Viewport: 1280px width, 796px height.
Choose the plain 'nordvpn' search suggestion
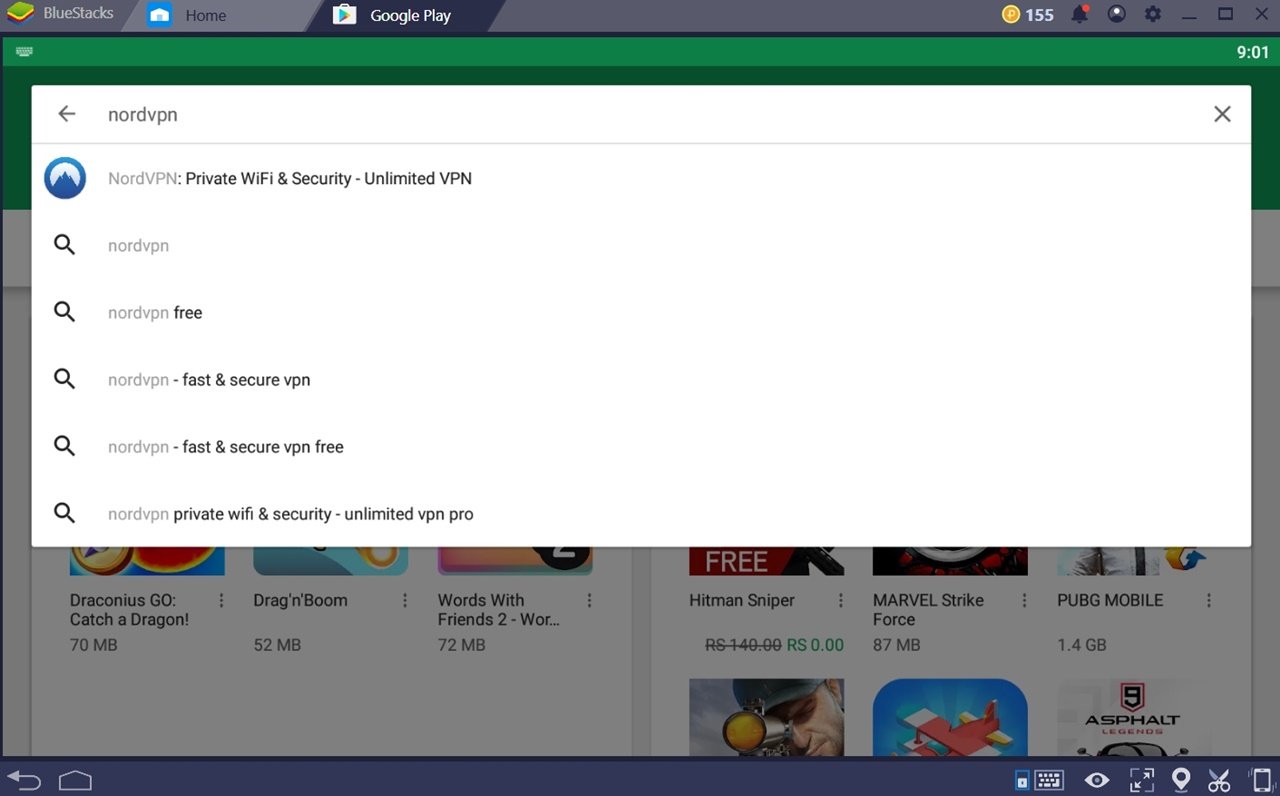(640, 245)
